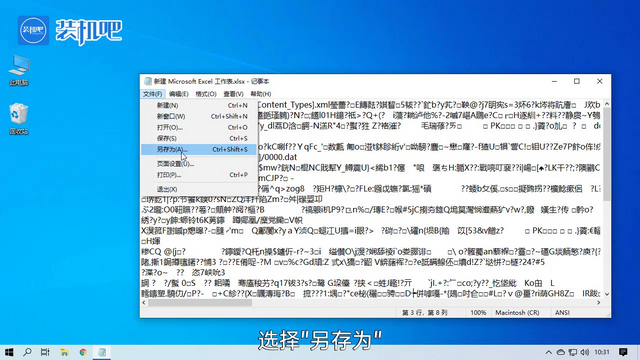Click the 100% zoom status entry
This screenshot has height=360, width=640.
pos(478,313)
